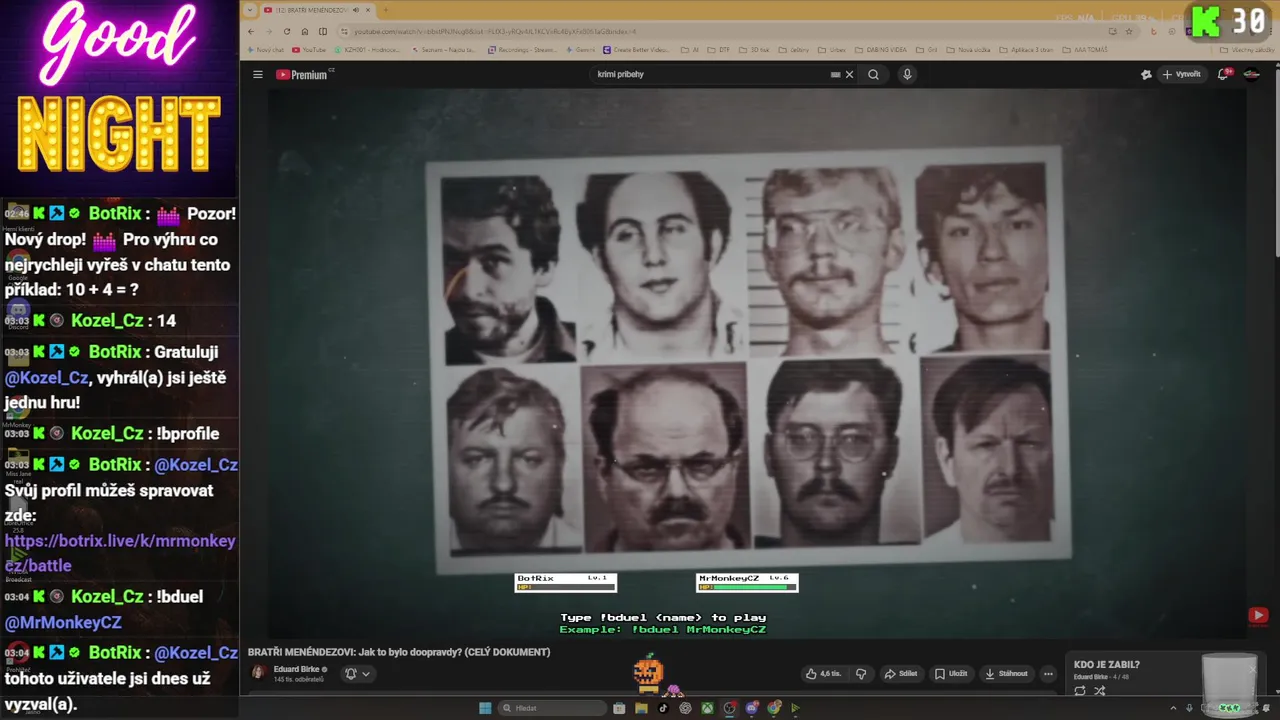Open Eduard Birke channel name link
Viewport: 1280px width, 720px height.
point(296,669)
